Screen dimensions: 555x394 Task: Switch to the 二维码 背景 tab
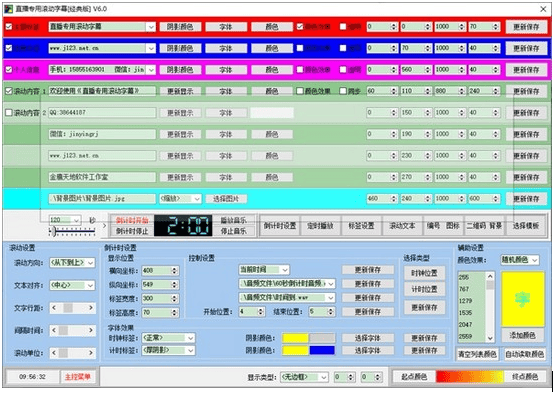point(484,225)
